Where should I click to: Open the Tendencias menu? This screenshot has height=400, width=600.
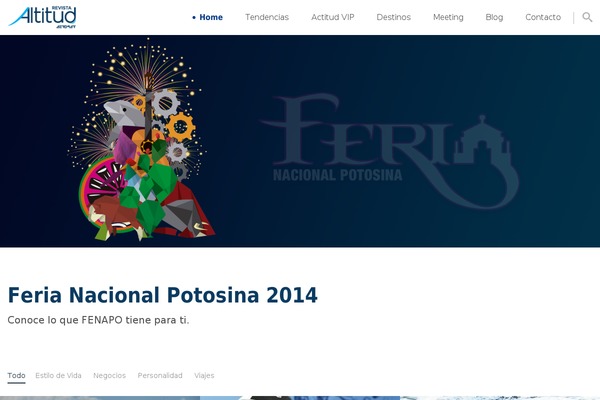[x=267, y=17]
